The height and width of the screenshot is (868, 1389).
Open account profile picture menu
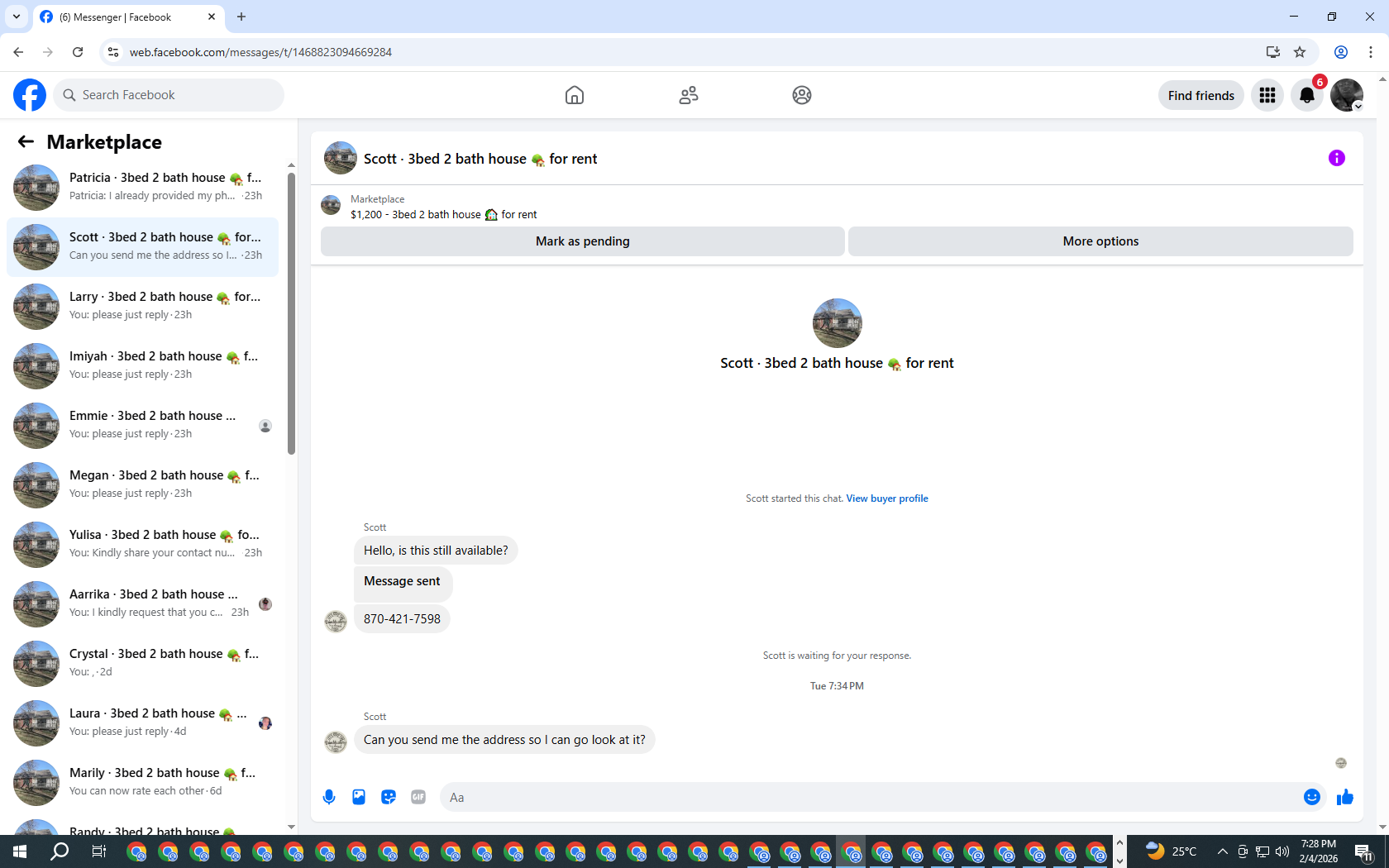point(1347,95)
